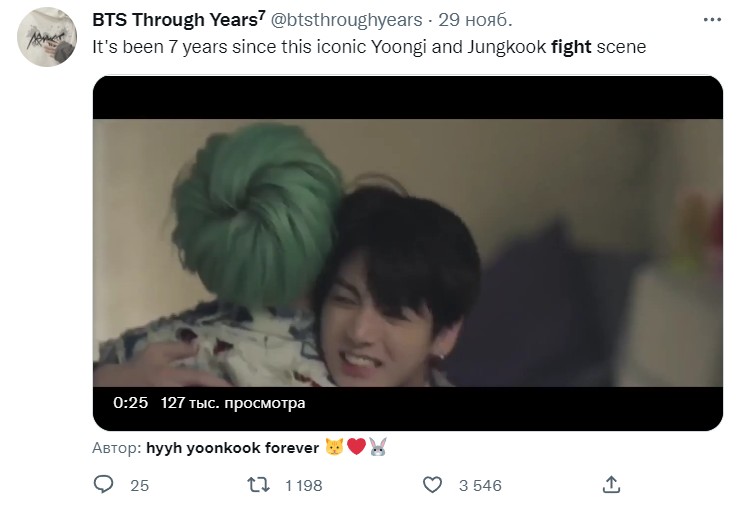
Task: Click the share upload icon
Action: [x=611, y=484]
